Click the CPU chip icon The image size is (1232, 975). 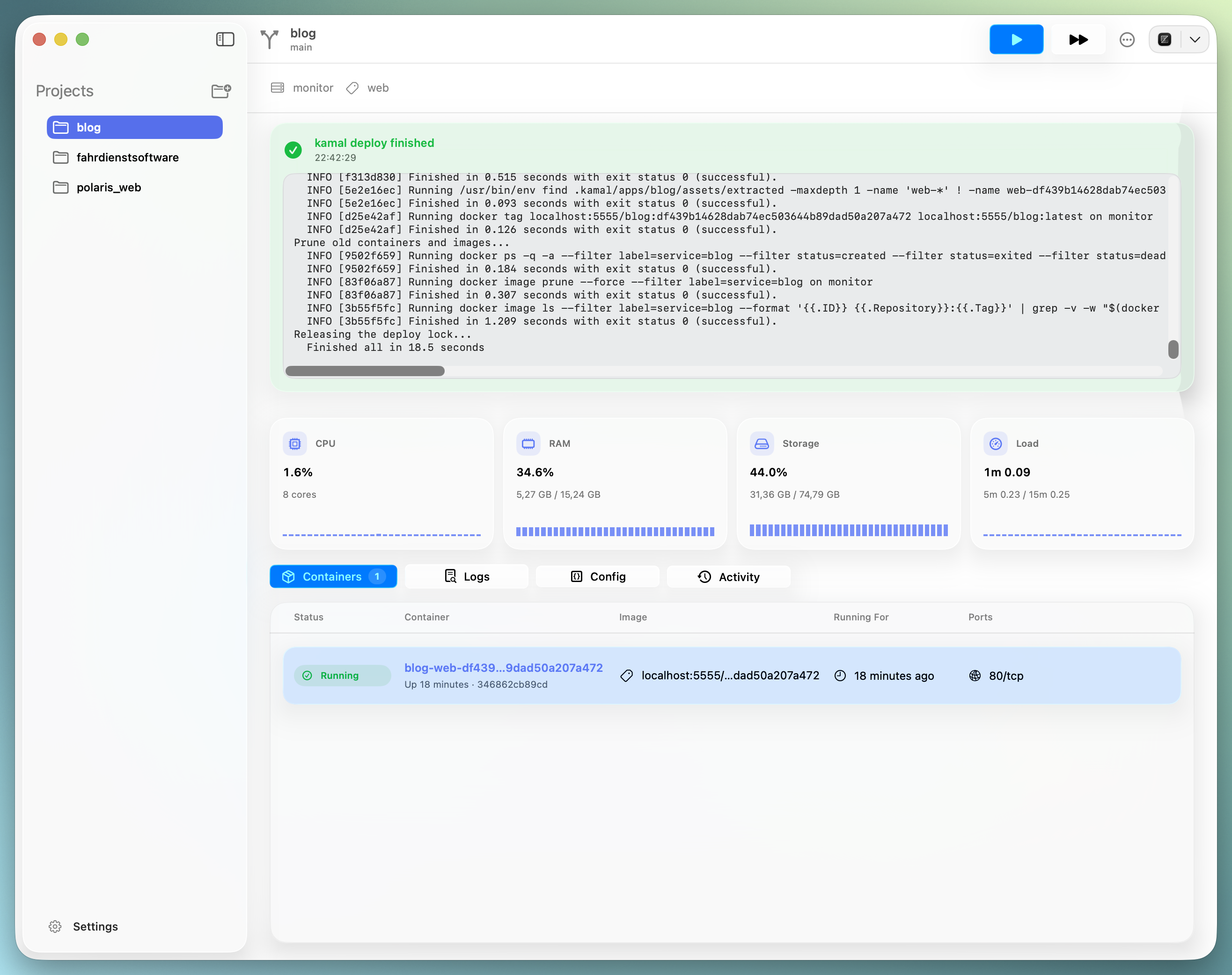(x=295, y=444)
